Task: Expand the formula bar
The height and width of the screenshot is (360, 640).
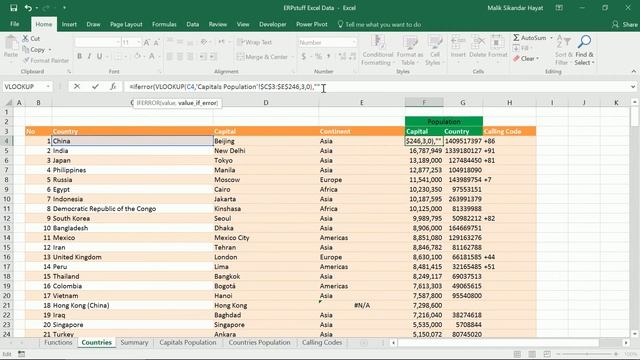Action: pos(633,87)
